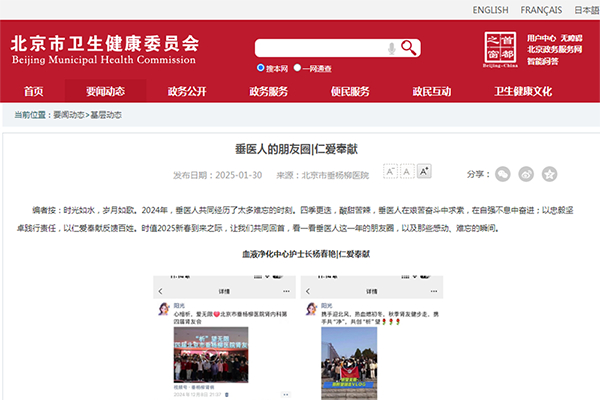Go to 卫生健康文化 navigation tab
This screenshot has width=600, height=400.
[x=522, y=91]
